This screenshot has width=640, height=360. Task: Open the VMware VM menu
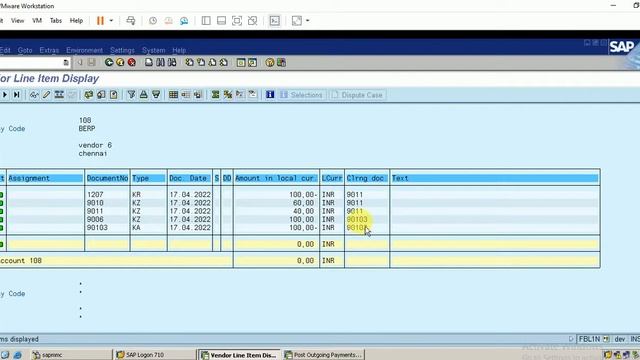[x=37, y=20]
